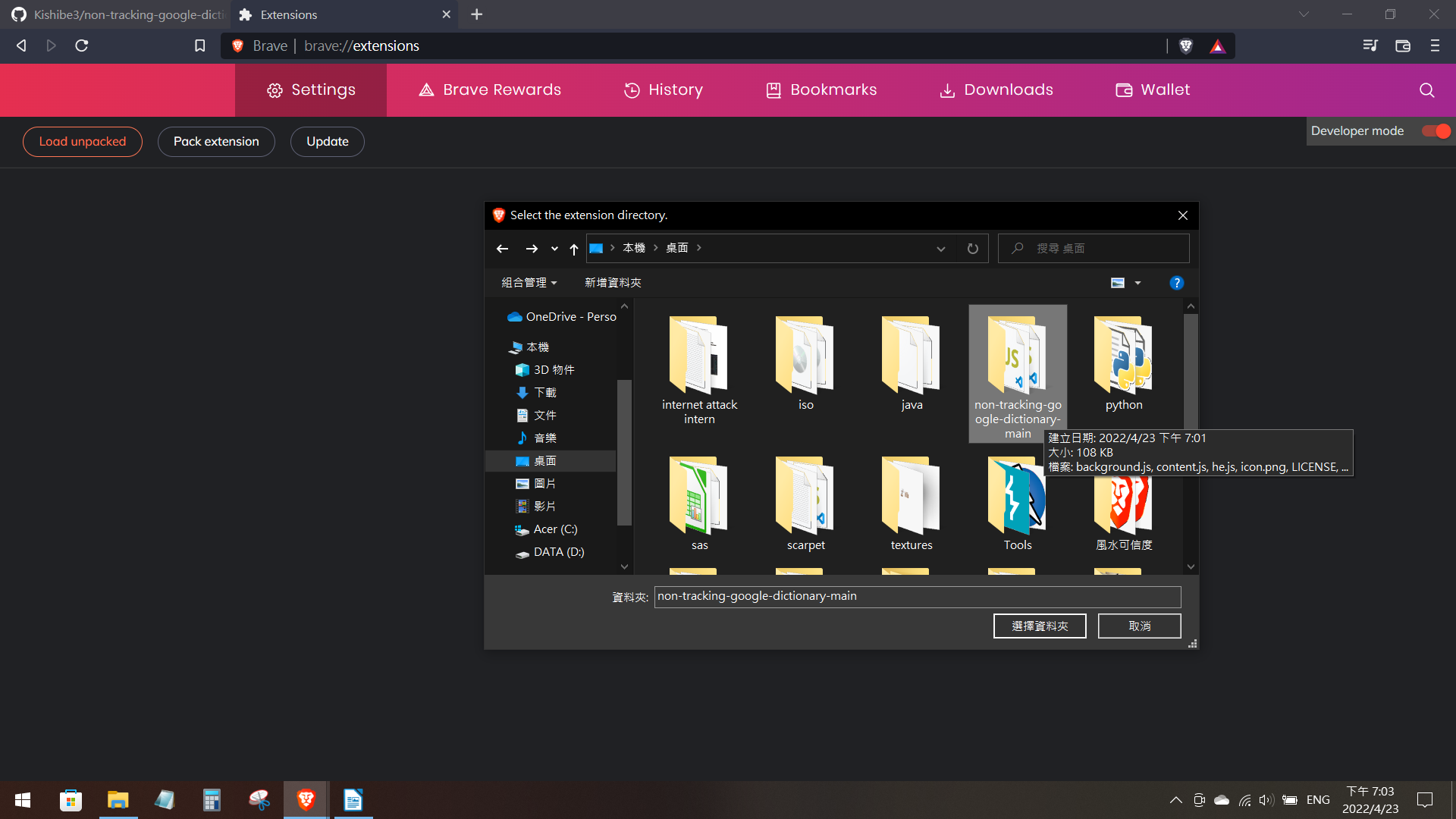Image resolution: width=1456 pixels, height=819 pixels.
Task: Open the 組合管理 dropdown menu
Action: coord(529,283)
